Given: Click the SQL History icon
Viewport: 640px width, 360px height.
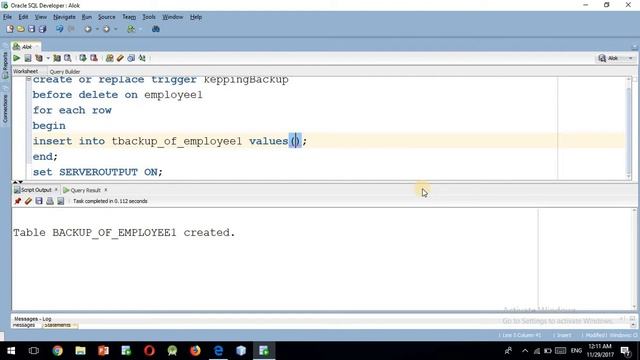Looking at the screenshot, I should 131,58.
